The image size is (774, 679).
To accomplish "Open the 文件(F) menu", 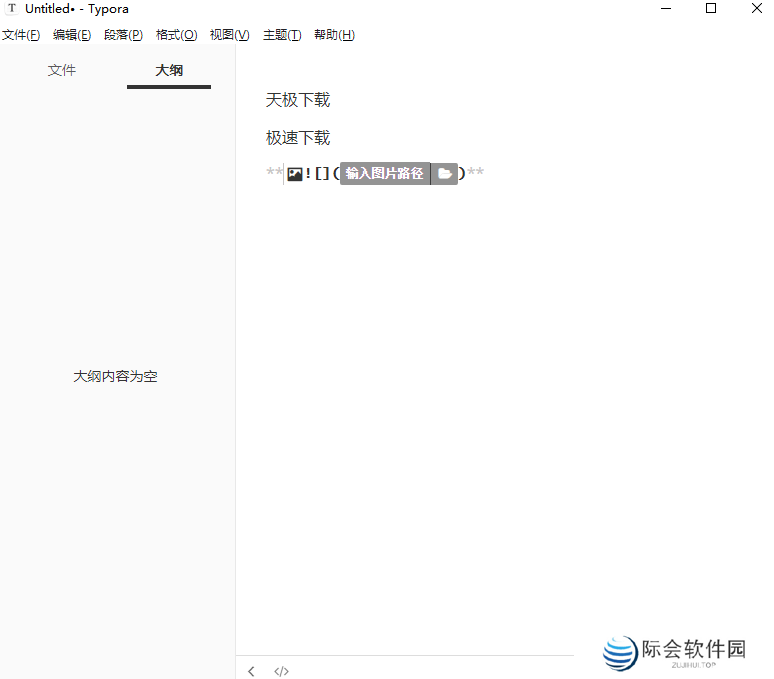I will [x=21, y=35].
